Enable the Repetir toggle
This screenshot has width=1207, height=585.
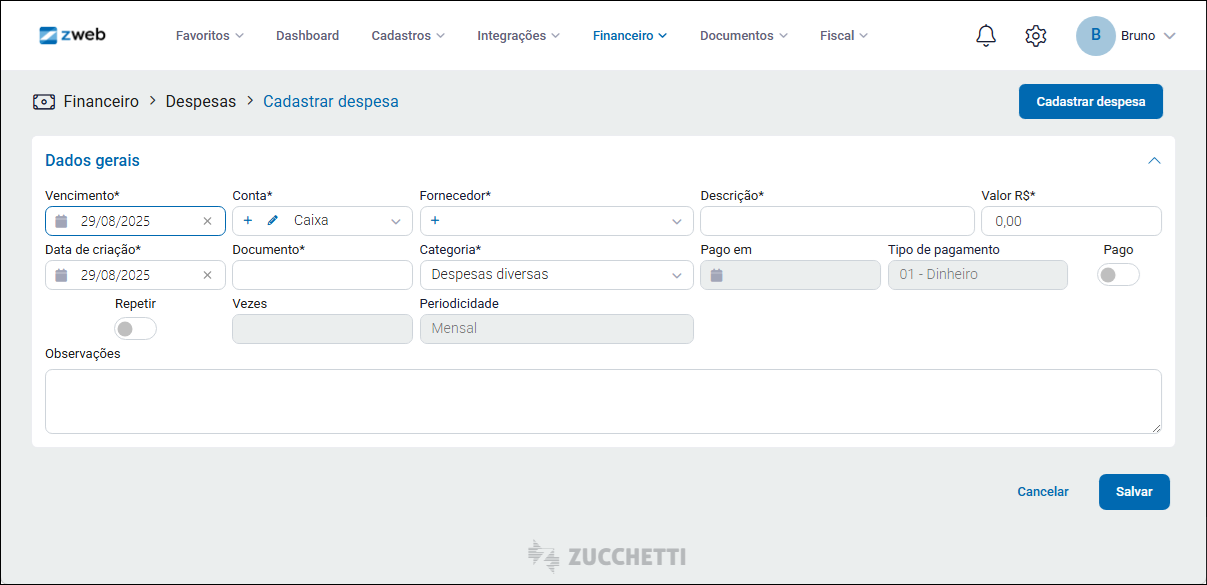click(x=135, y=329)
